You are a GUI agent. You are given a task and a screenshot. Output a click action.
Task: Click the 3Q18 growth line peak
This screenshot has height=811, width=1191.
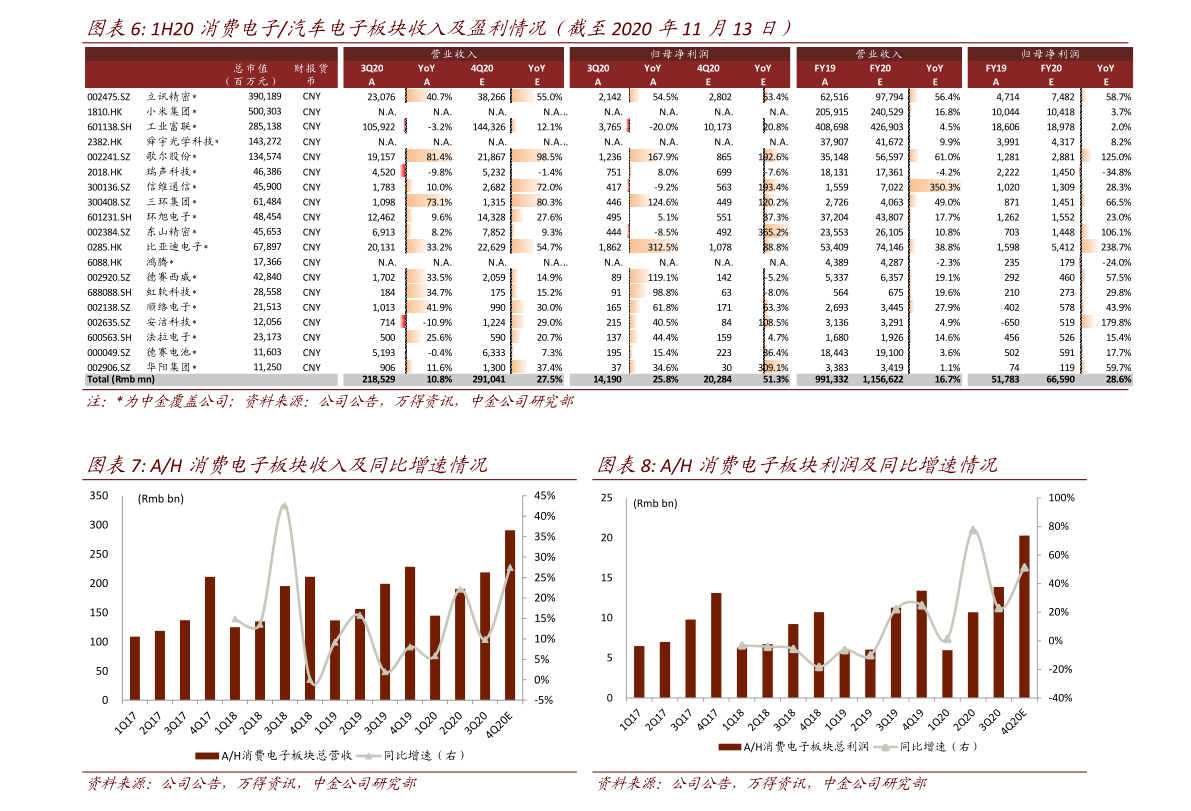tap(284, 506)
